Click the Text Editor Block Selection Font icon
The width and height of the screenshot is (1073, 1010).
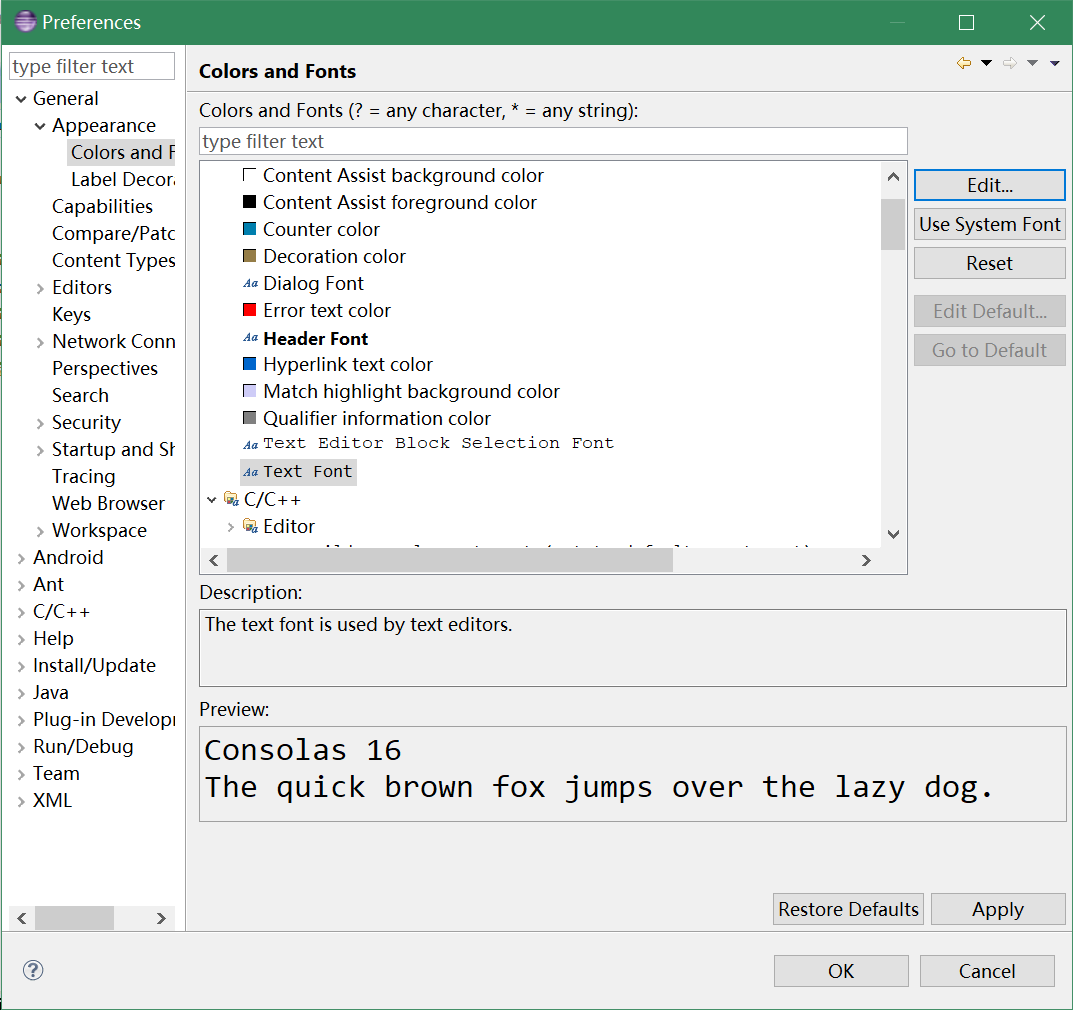click(x=250, y=444)
